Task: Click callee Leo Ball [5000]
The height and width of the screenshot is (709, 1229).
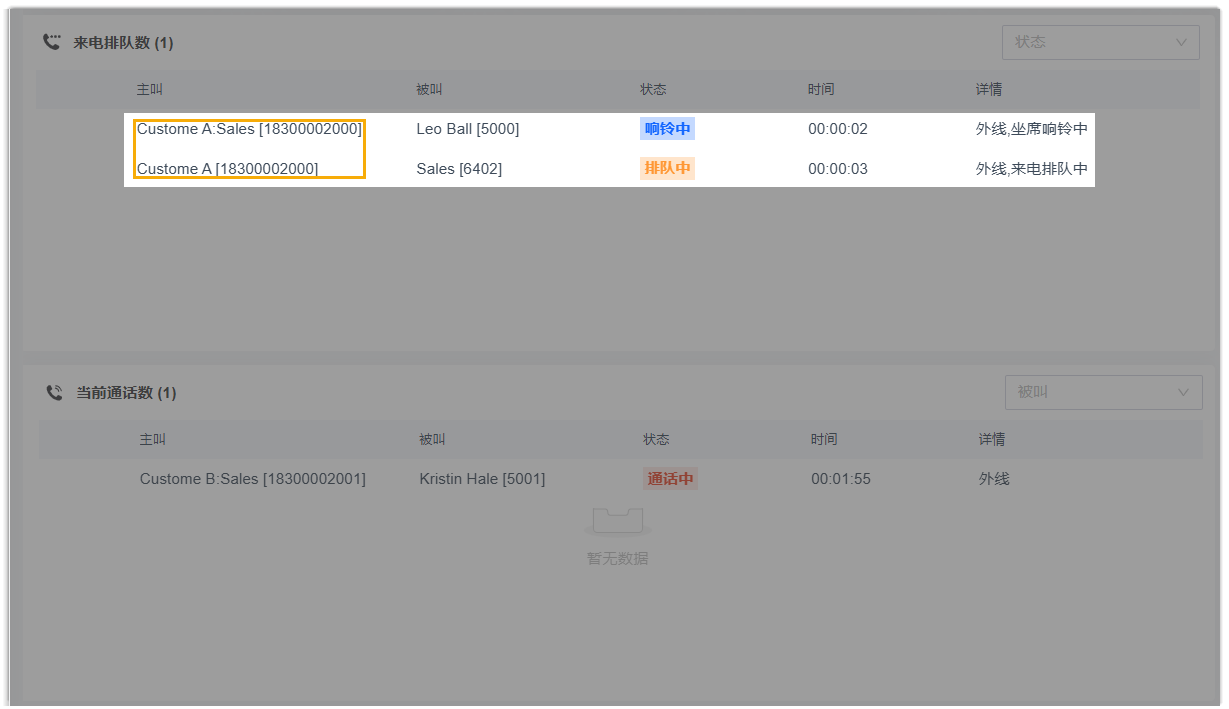Action: (x=467, y=129)
